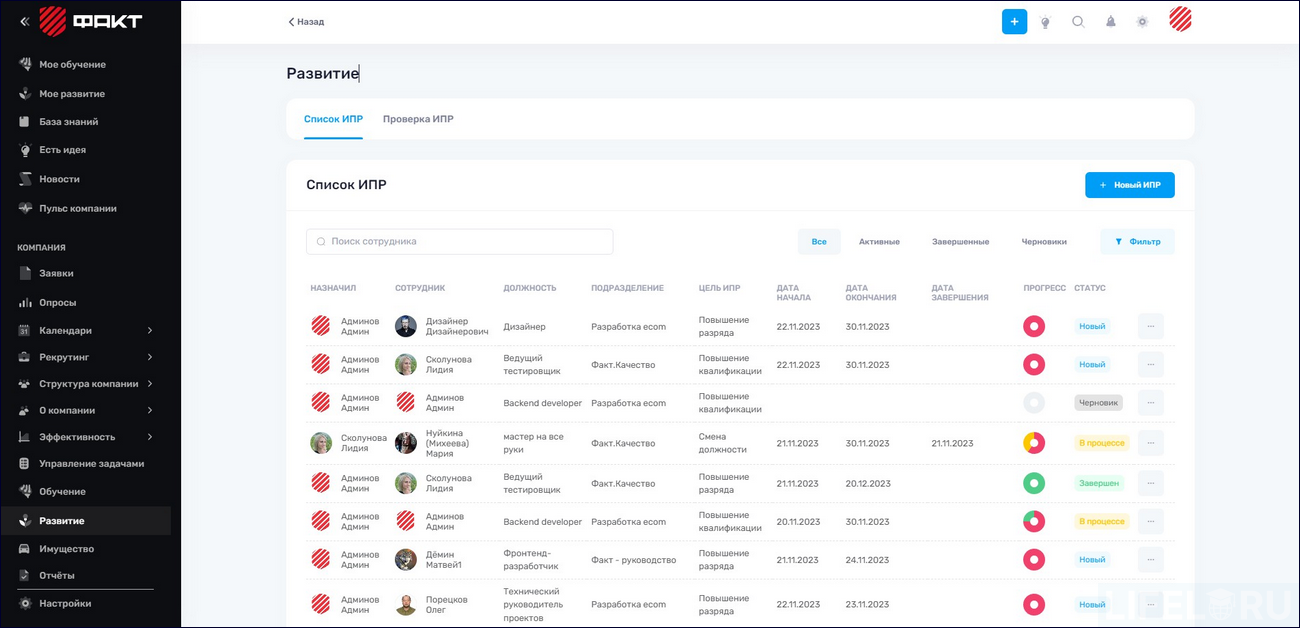Click the Новый ИПР button

tap(1129, 185)
